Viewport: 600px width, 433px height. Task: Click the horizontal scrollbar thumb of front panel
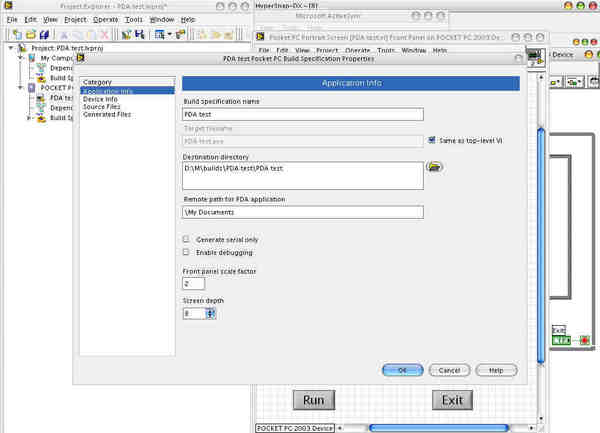click(x=439, y=428)
